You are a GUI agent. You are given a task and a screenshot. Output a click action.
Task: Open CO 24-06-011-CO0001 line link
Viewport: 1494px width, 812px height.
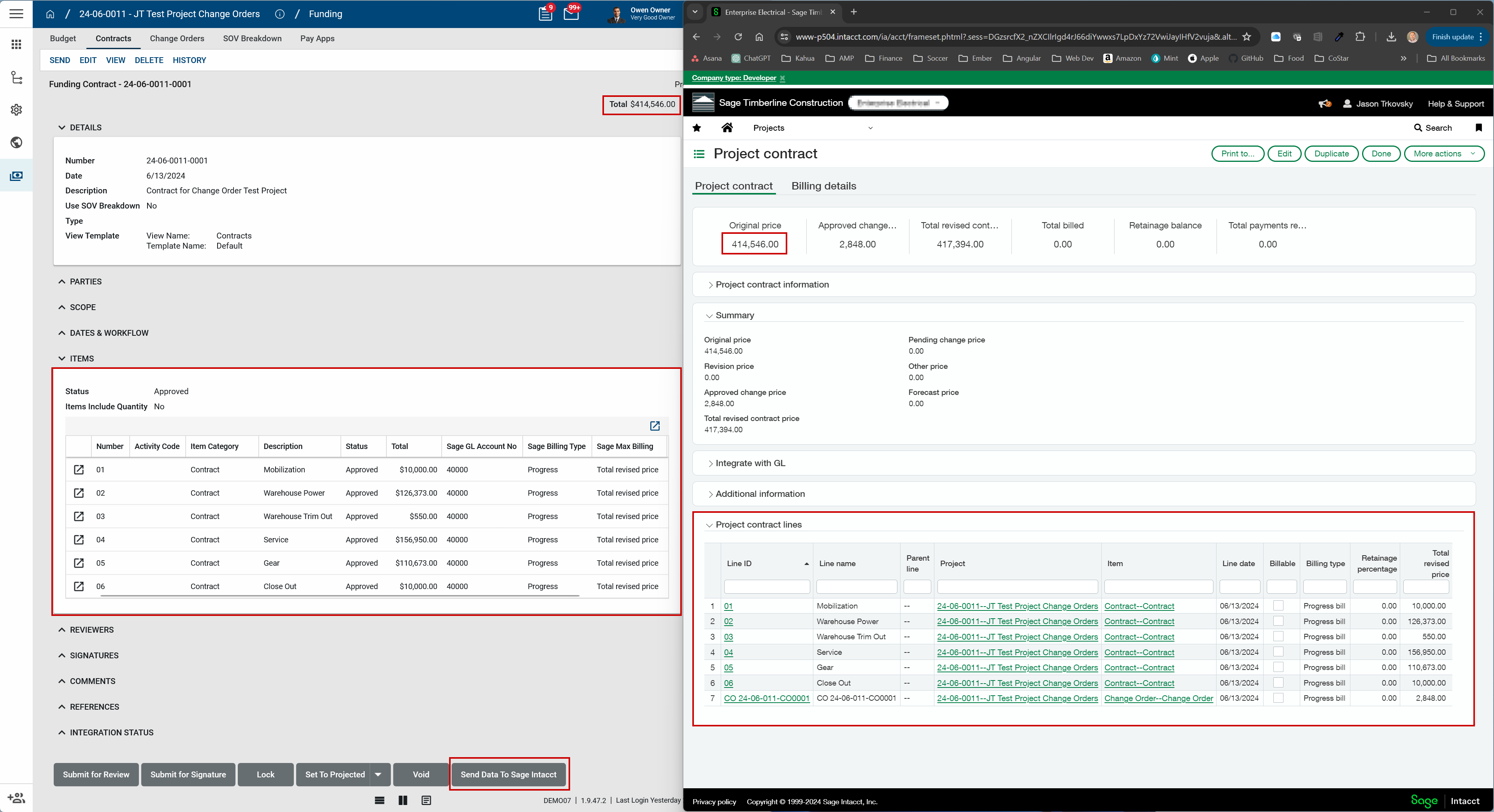[x=766, y=698]
